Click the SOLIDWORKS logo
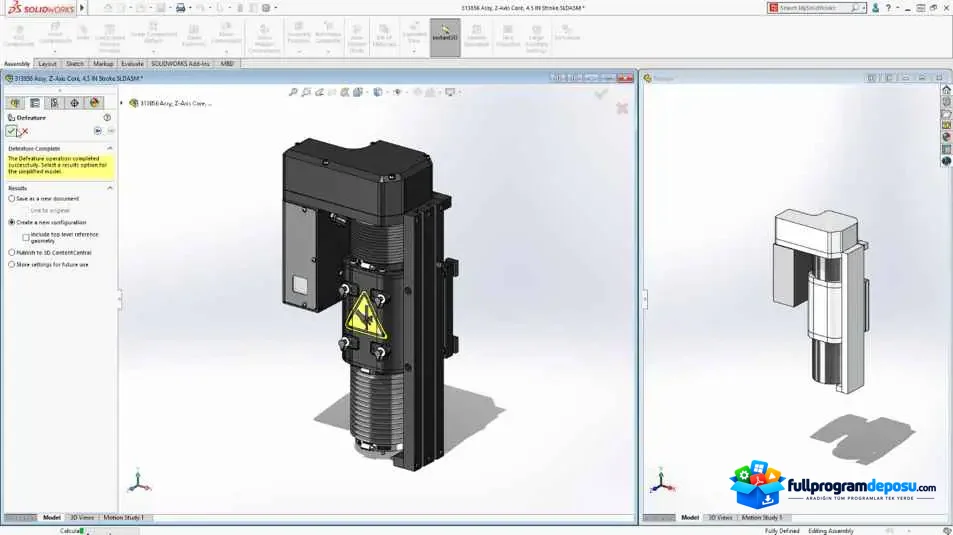The width and height of the screenshot is (953, 535). pos(41,9)
